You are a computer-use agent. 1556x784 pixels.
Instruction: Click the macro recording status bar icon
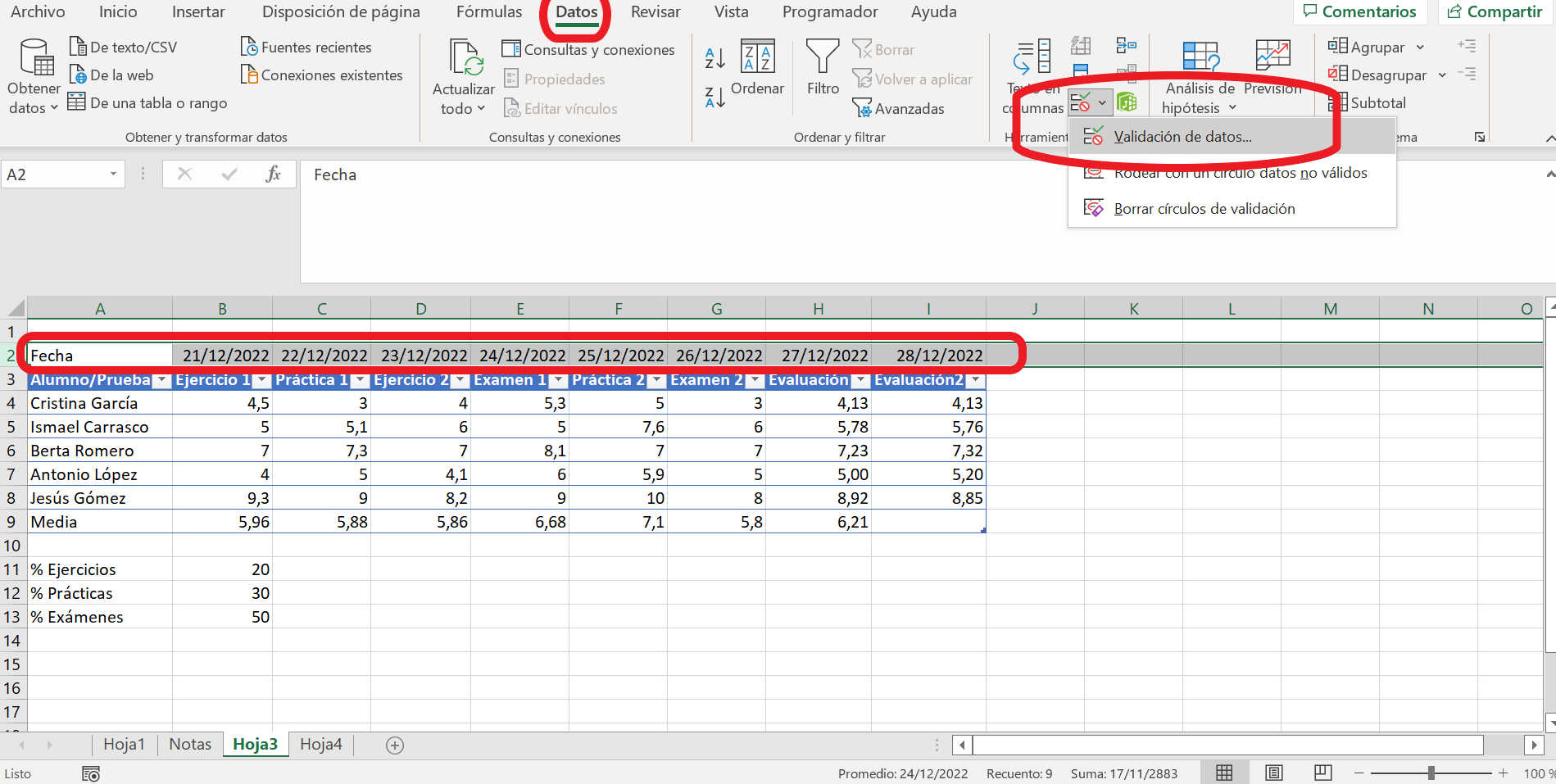click(x=91, y=773)
